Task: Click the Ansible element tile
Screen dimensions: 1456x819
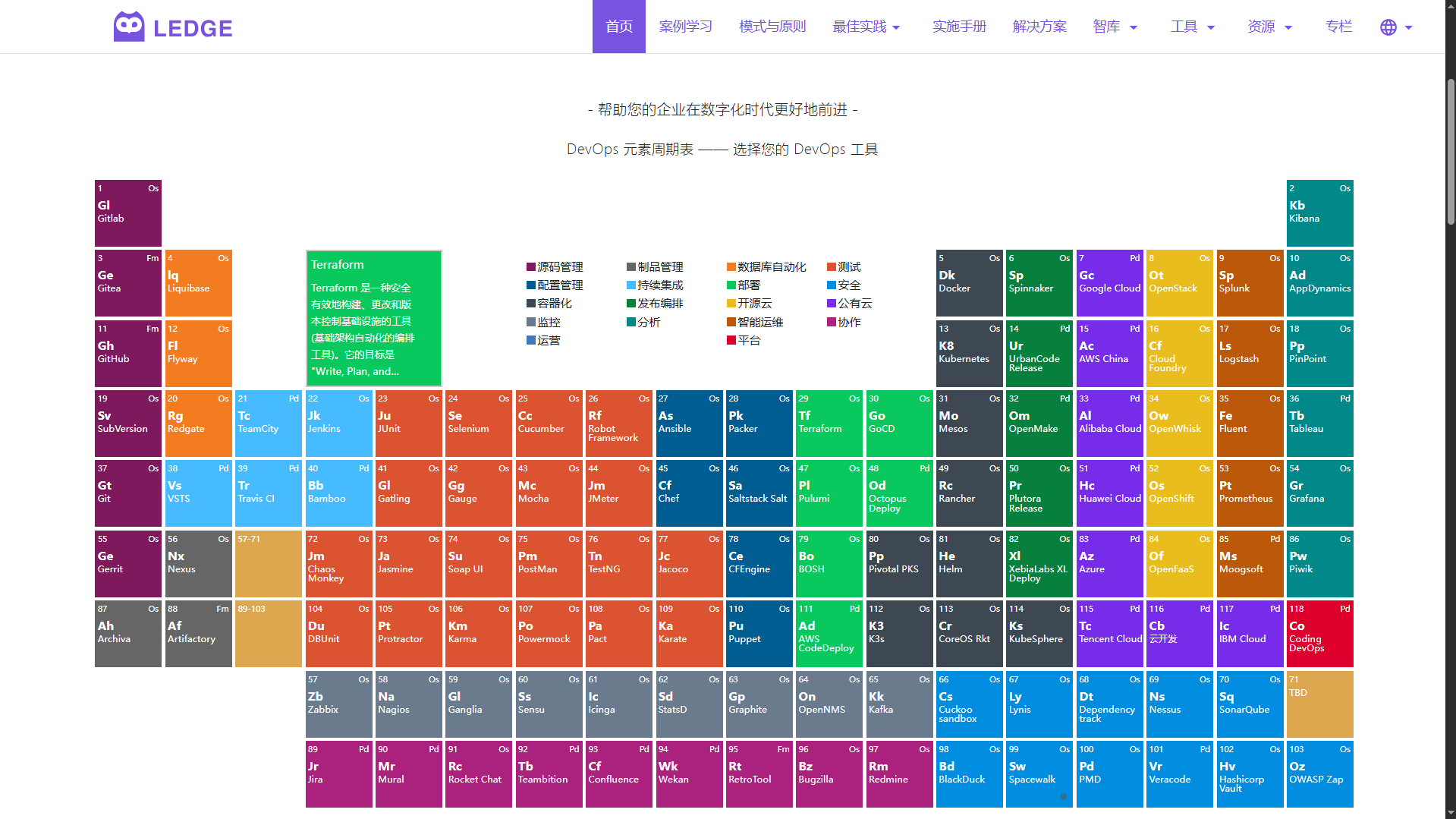Action: point(690,424)
